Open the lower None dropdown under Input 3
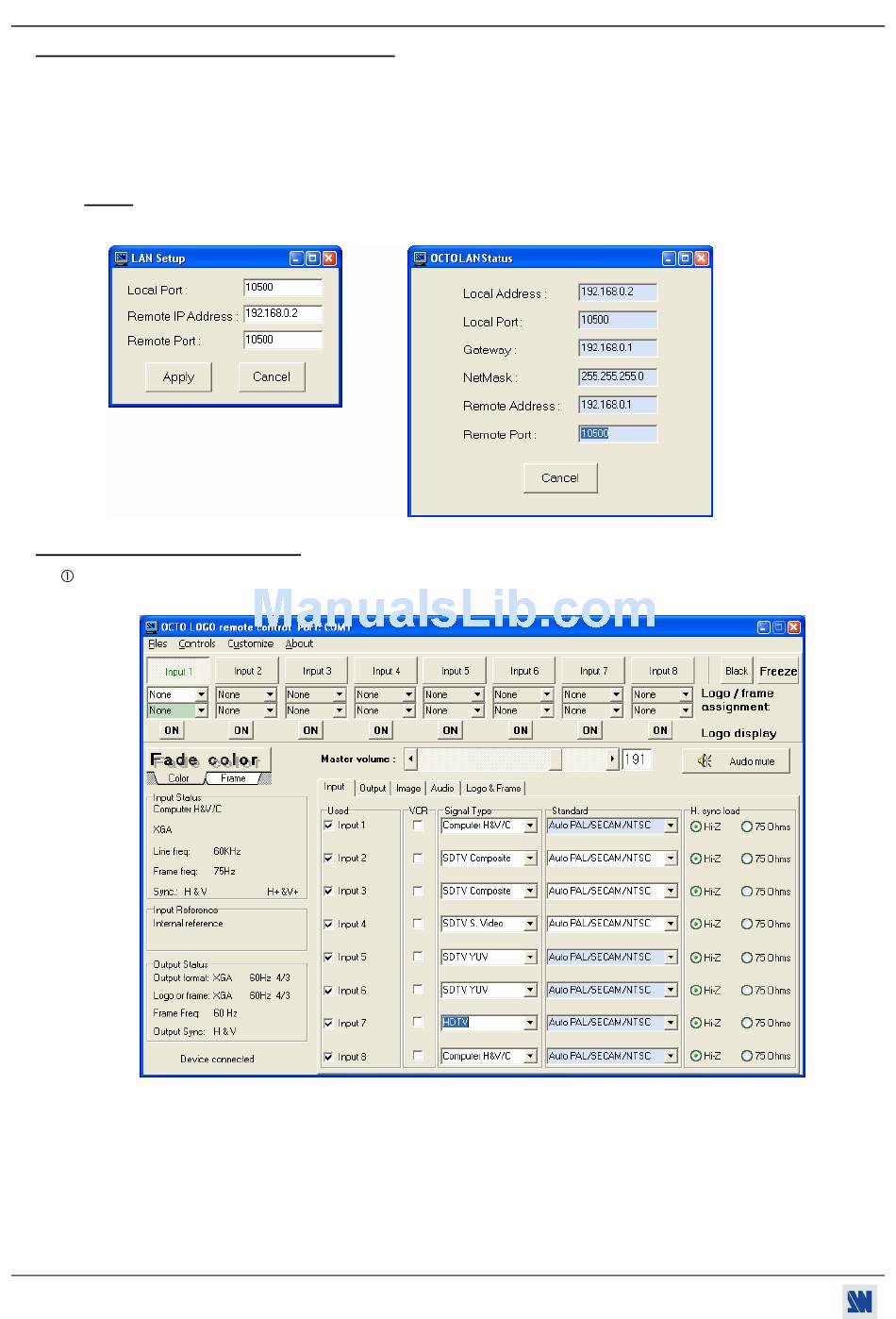896x1319 pixels. (x=340, y=710)
